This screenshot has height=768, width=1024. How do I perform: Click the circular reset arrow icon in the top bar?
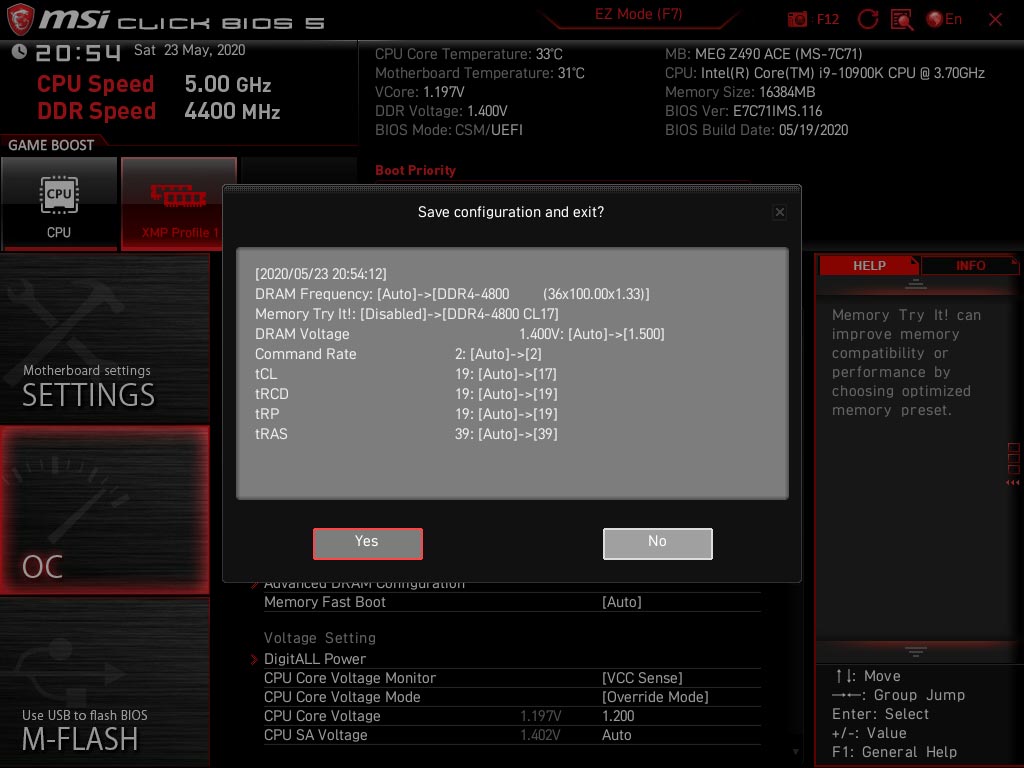867,20
